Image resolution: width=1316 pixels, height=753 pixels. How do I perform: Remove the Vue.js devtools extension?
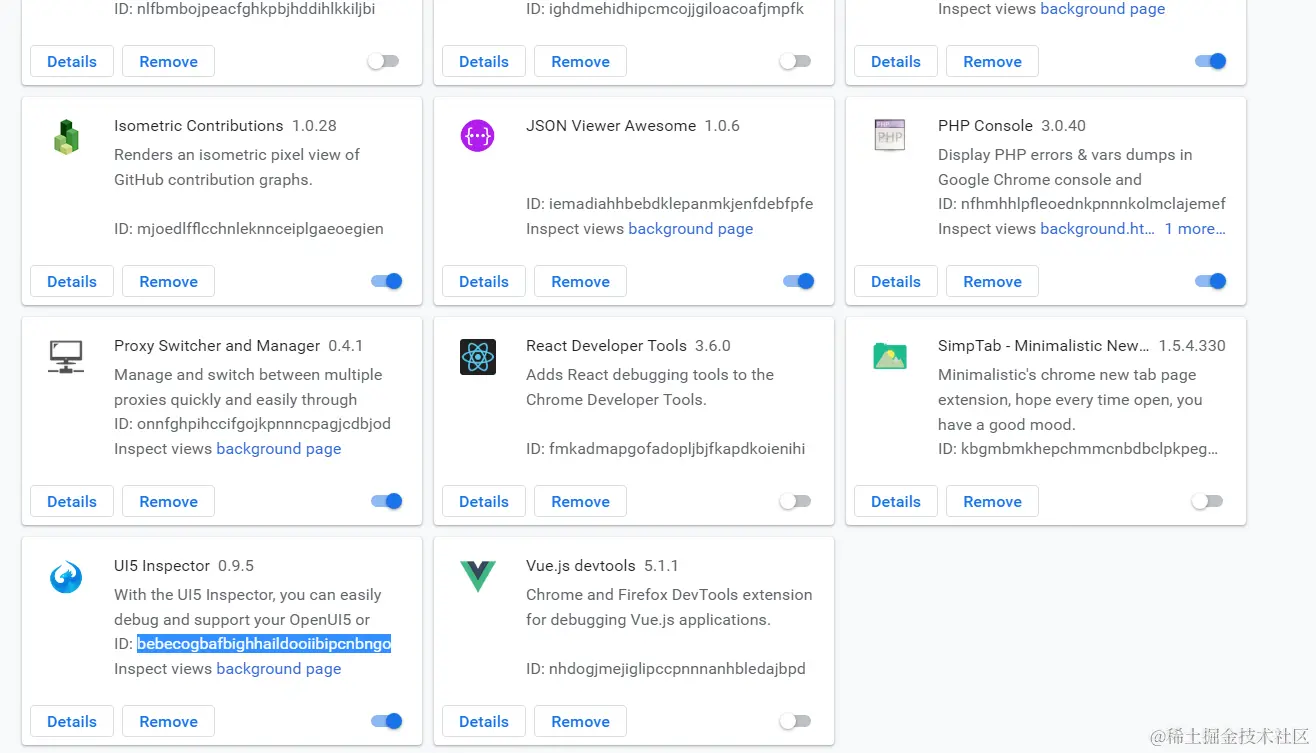coord(580,721)
